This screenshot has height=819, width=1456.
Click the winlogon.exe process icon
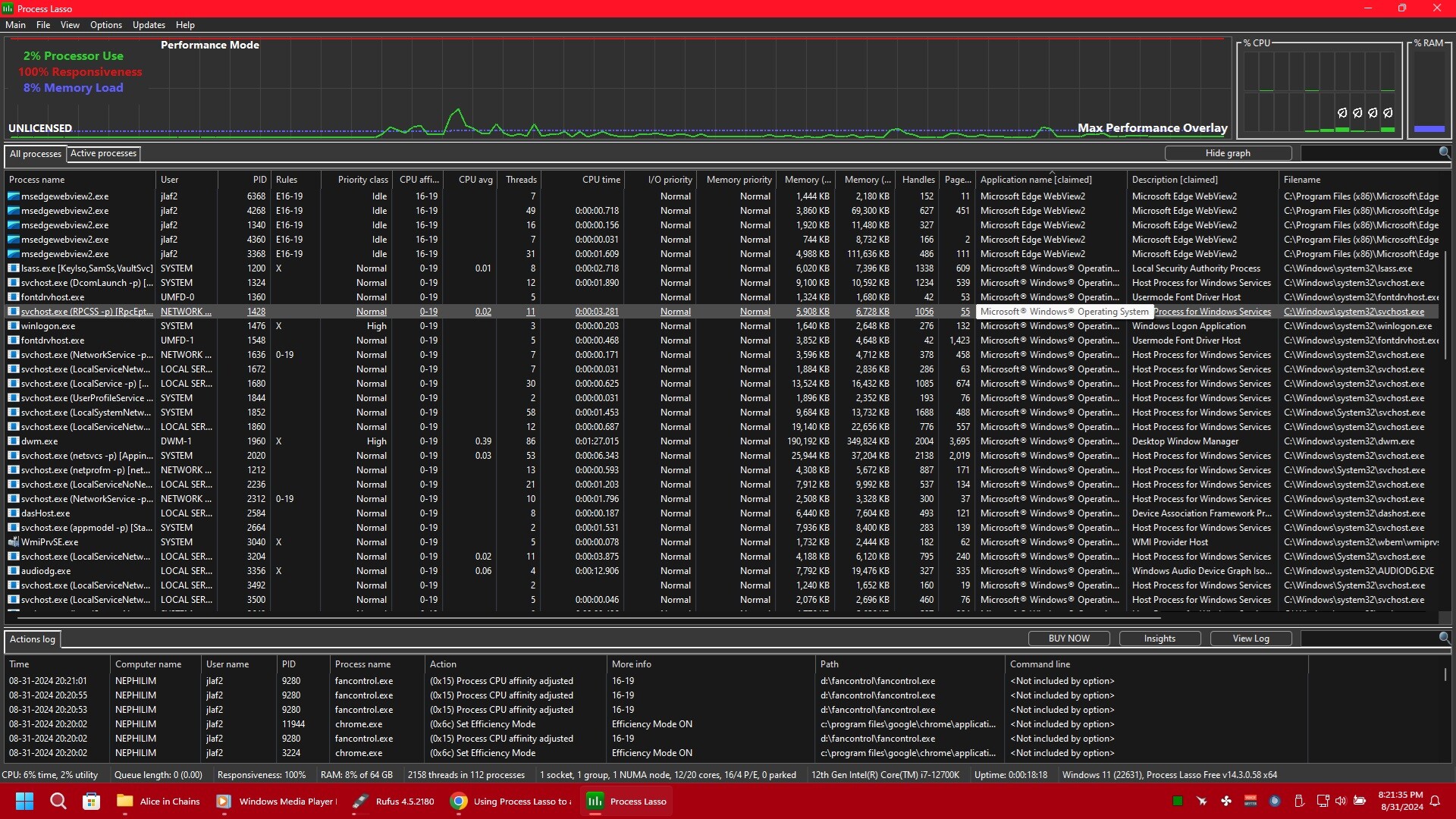13,326
